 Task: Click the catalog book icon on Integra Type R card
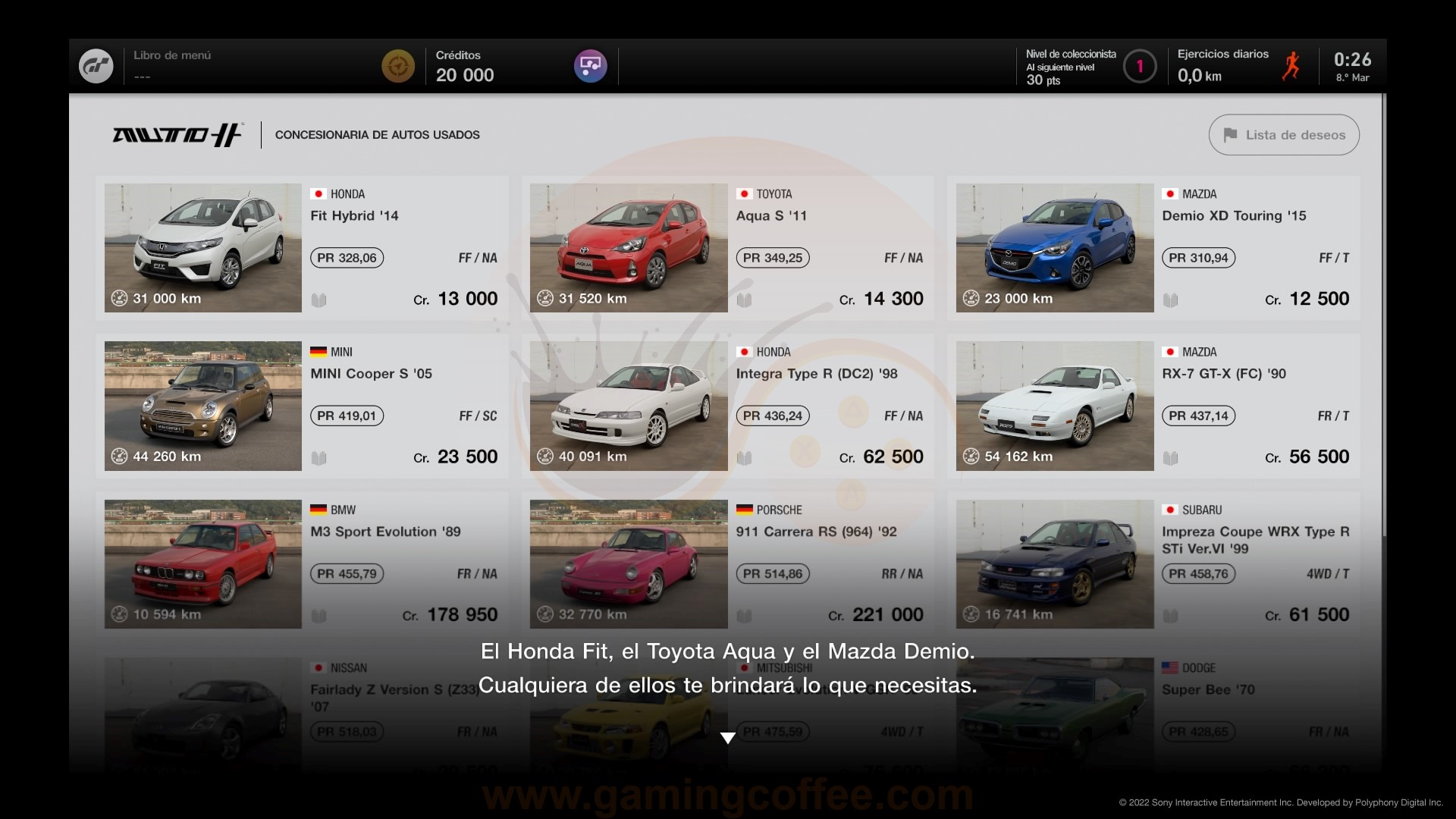pyautogui.click(x=744, y=458)
